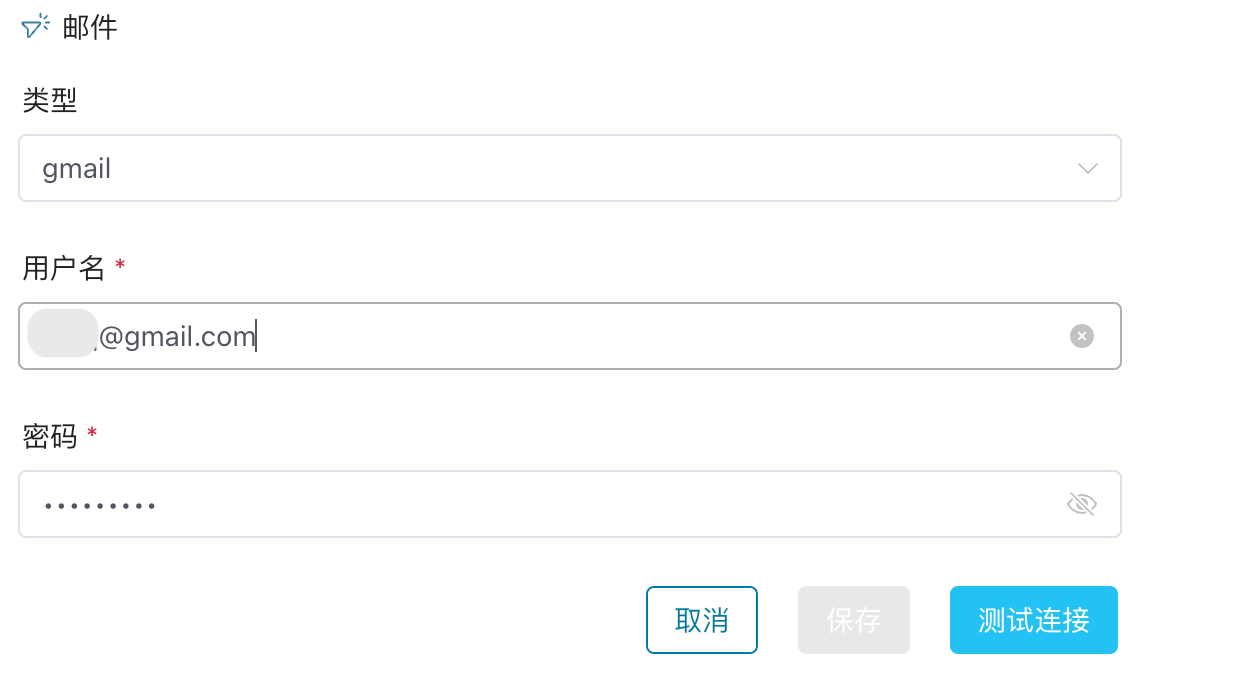Click the dropdown arrow on the gmail selector
This screenshot has height=674, width=1234.
[x=1087, y=168]
